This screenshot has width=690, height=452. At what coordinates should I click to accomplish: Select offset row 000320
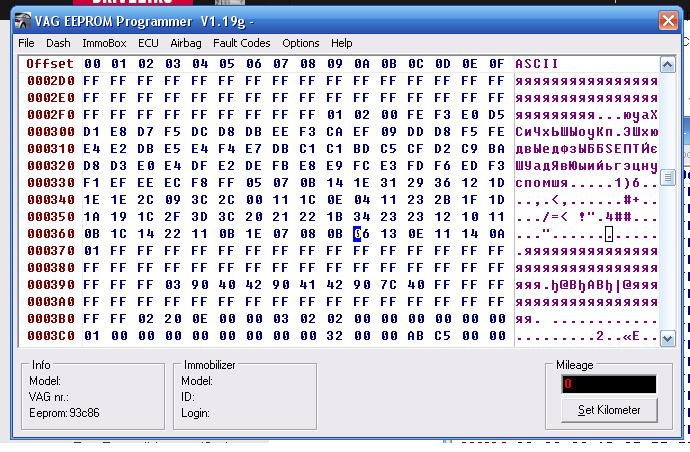51,166
